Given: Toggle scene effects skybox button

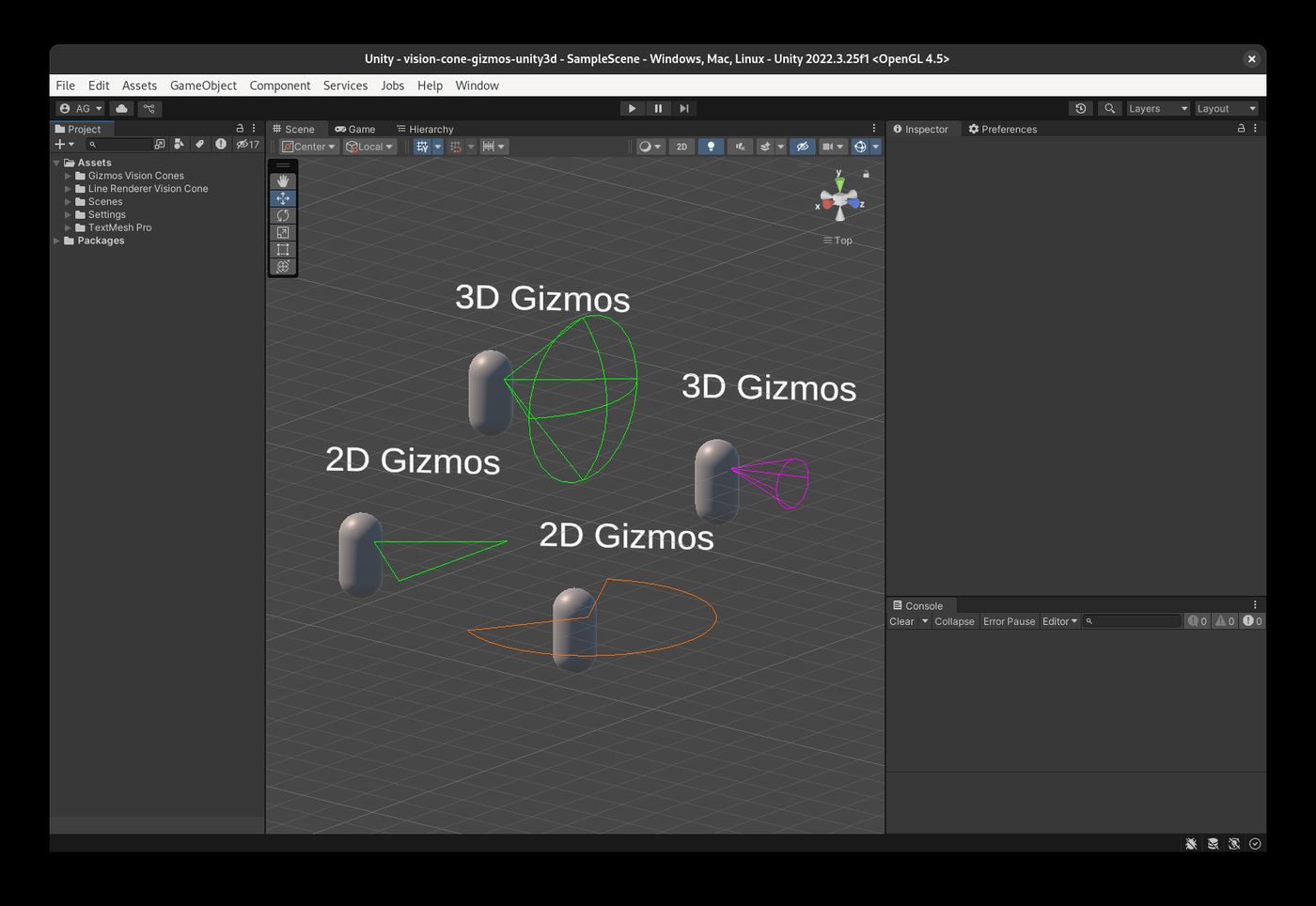Looking at the screenshot, I should click(765, 147).
